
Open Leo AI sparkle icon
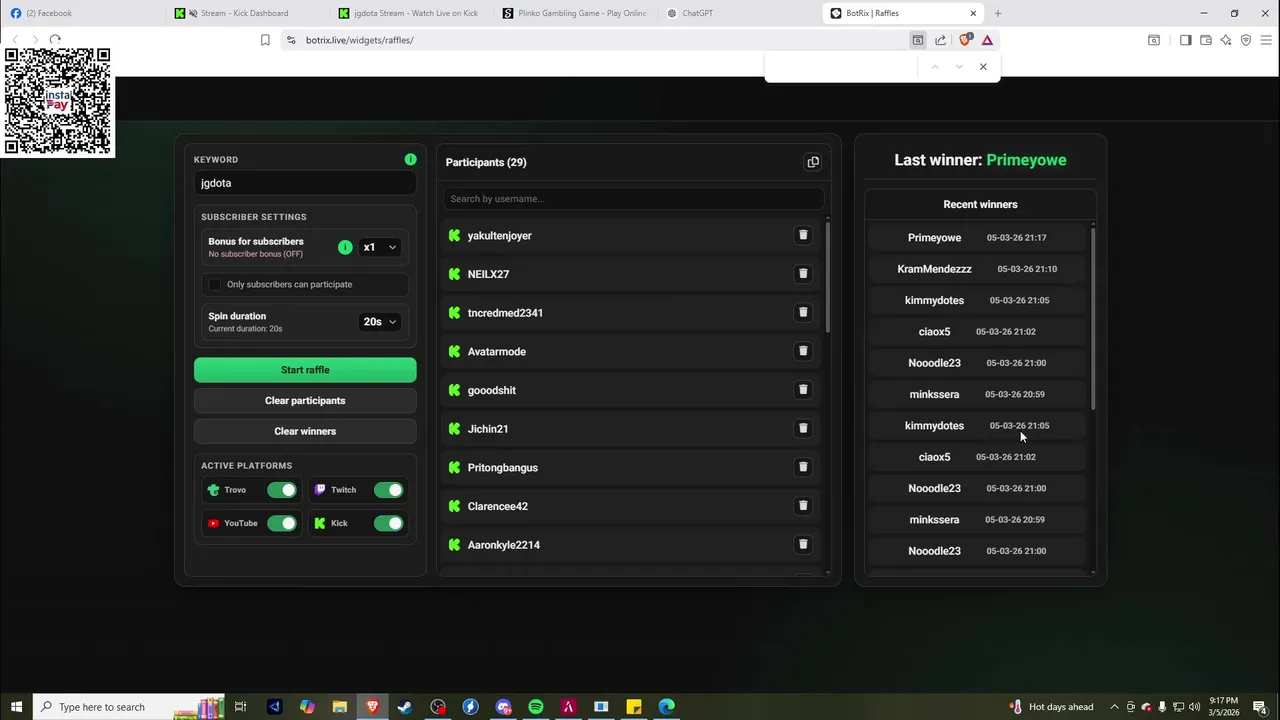(x=1226, y=40)
